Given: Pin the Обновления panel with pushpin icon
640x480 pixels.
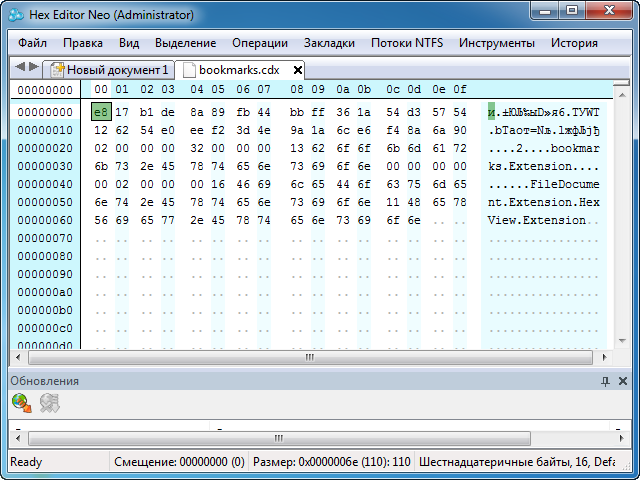Looking at the screenshot, I should [605, 381].
